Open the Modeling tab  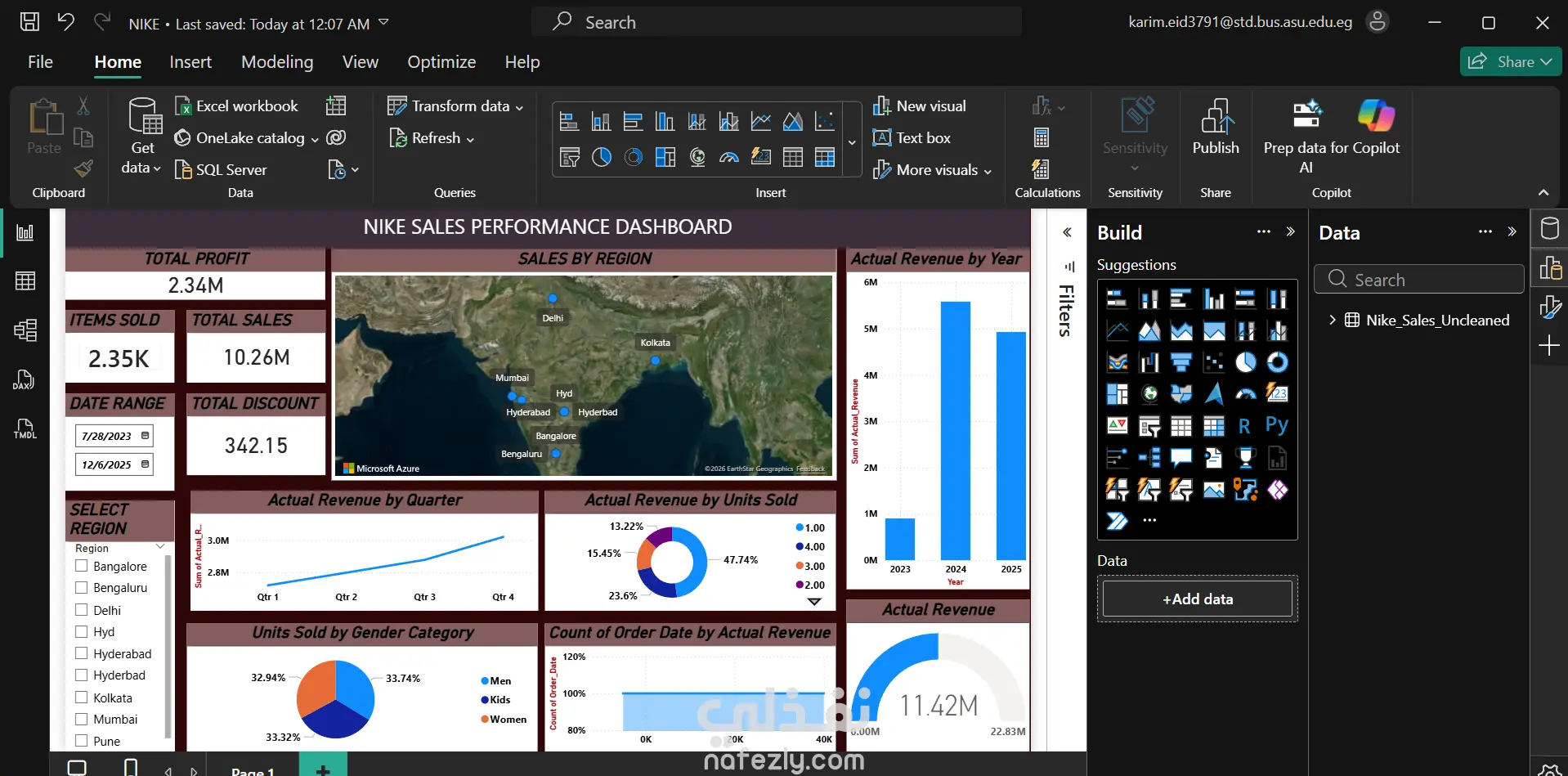coord(277,62)
